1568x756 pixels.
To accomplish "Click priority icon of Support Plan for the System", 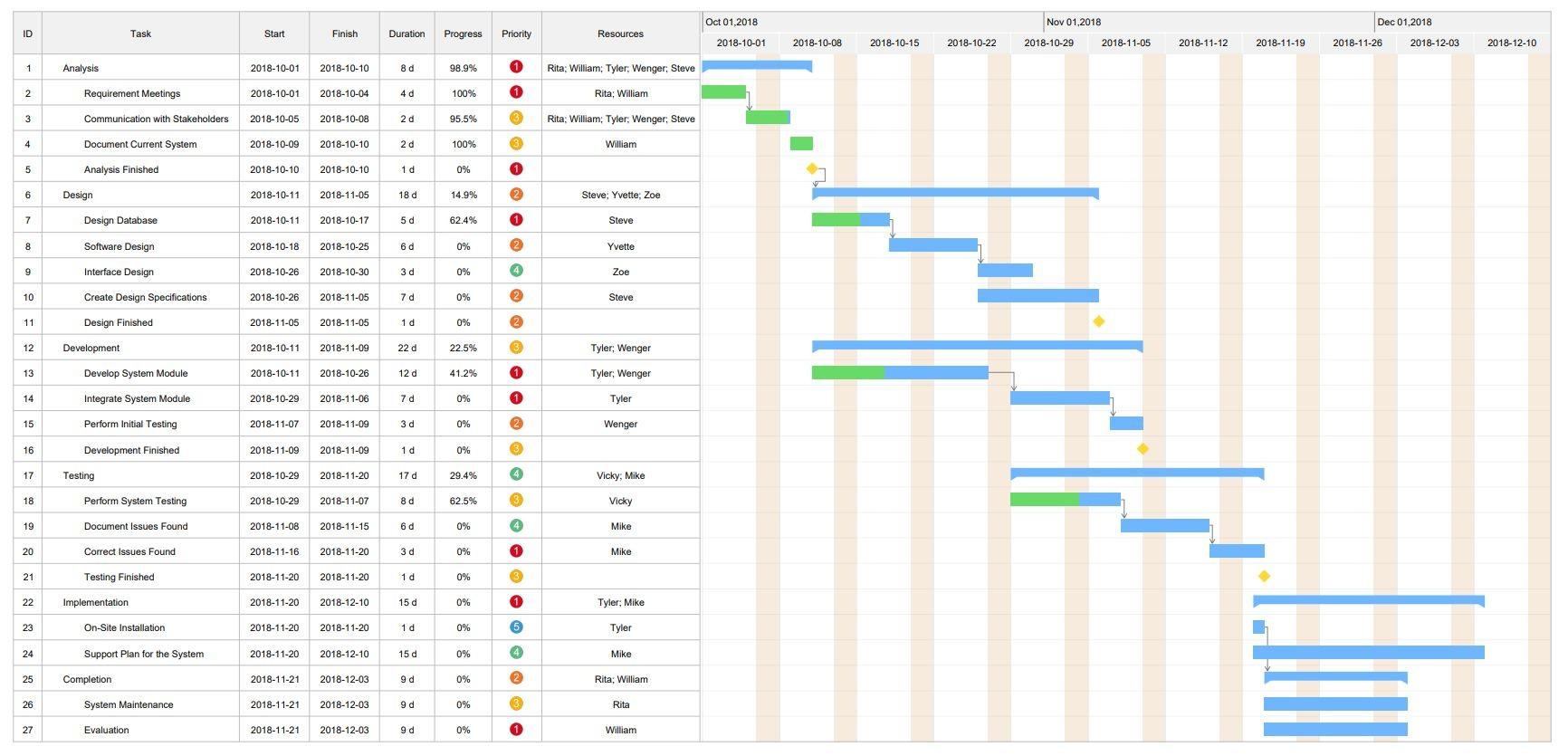I will [x=516, y=653].
